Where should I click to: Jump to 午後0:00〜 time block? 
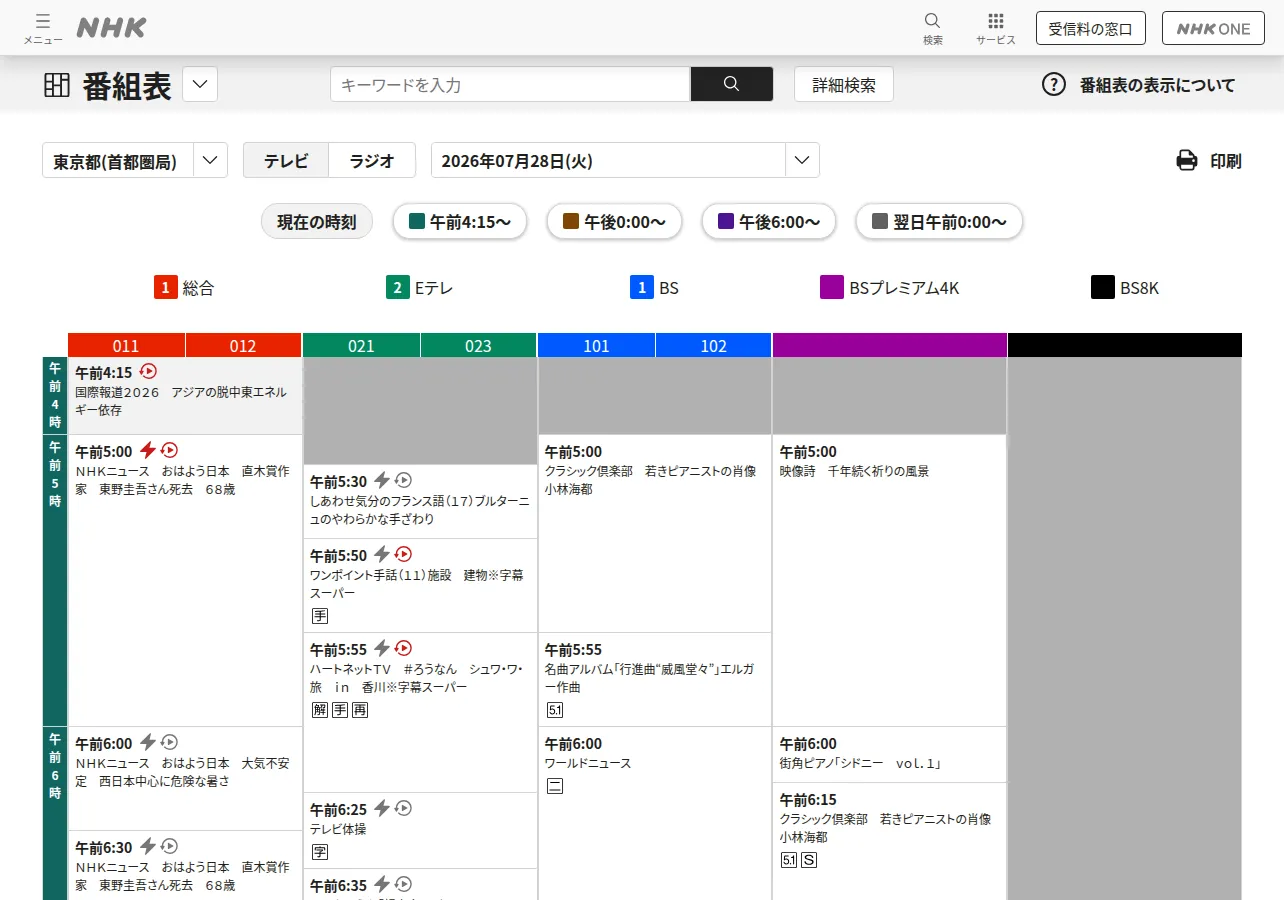tap(614, 221)
